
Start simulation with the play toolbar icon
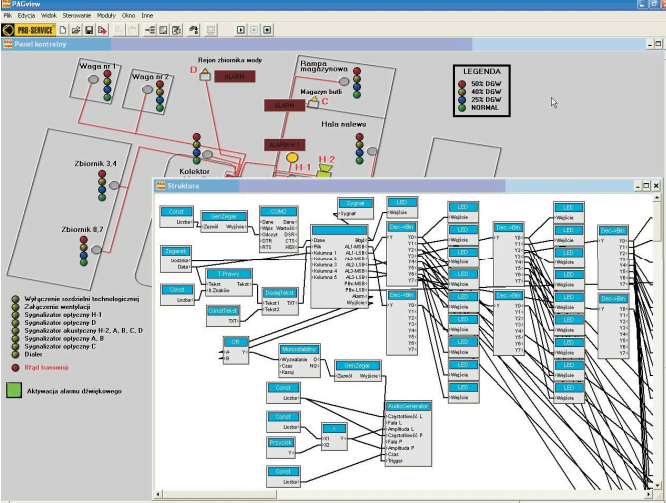point(241,30)
